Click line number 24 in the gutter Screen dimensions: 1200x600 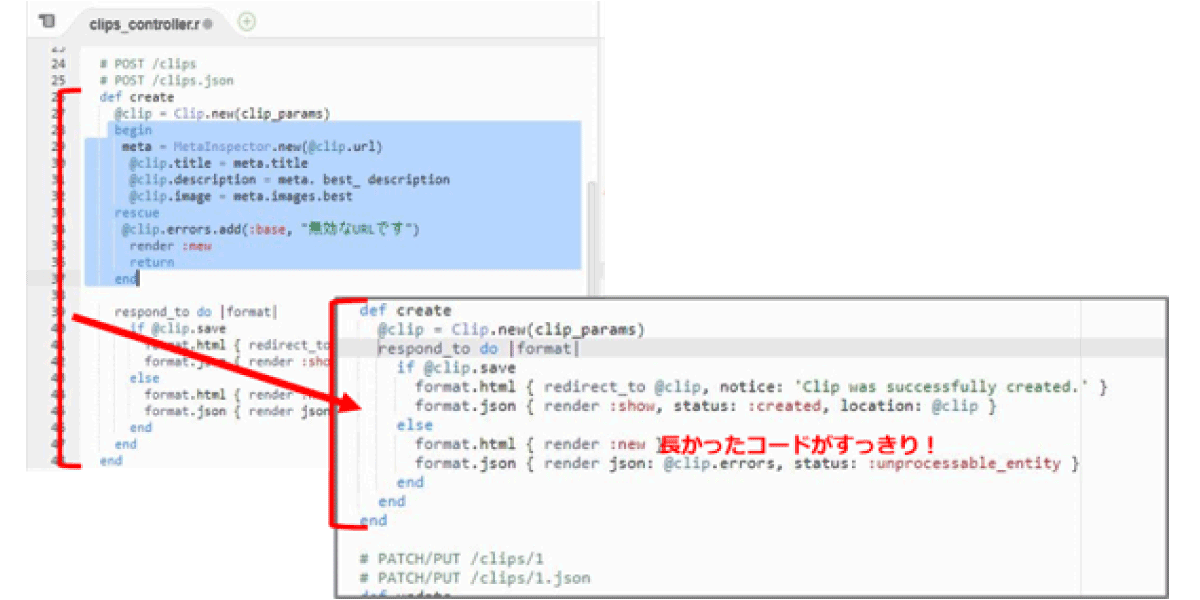(x=57, y=64)
